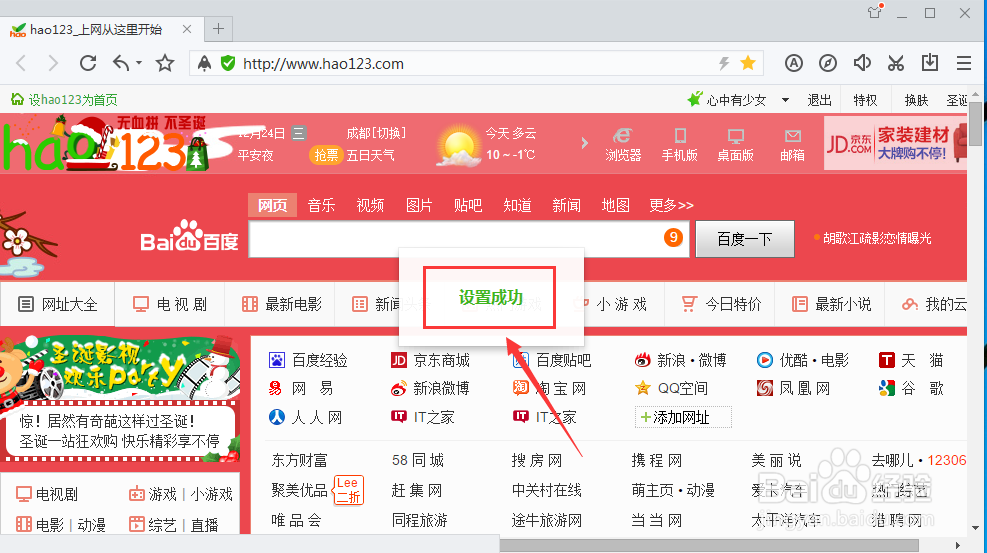
Task: Click the 特权 link
Action: coord(865,100)
